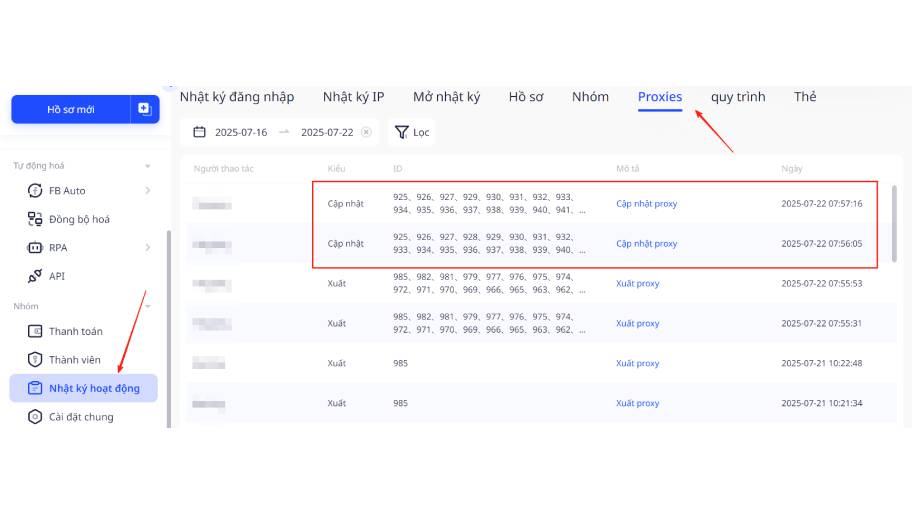912x513 pixels.
Task: Collapse the Tự động hoá section
Action: pyautogui.click(x=148, y=166)
